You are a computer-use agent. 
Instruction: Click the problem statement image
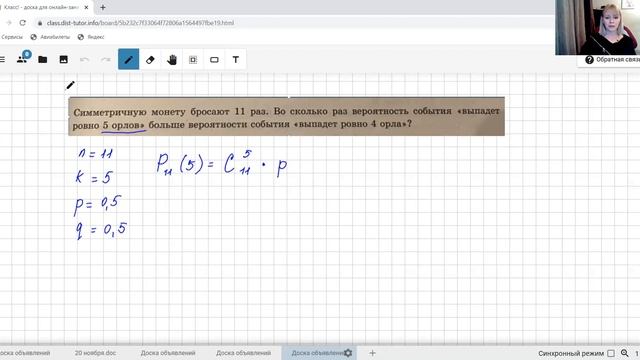[x=286, y=116]
